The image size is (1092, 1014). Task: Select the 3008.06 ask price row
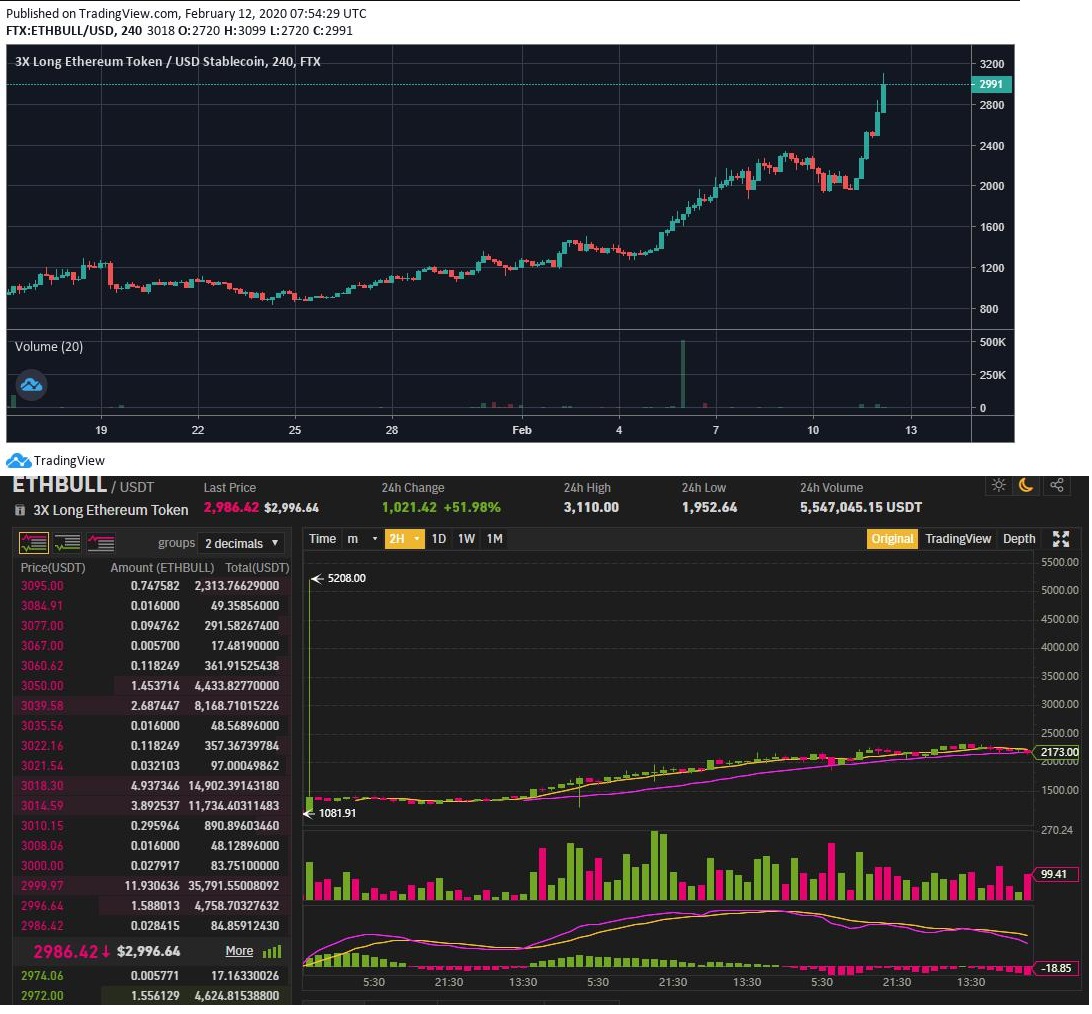(x=152, y=846)
